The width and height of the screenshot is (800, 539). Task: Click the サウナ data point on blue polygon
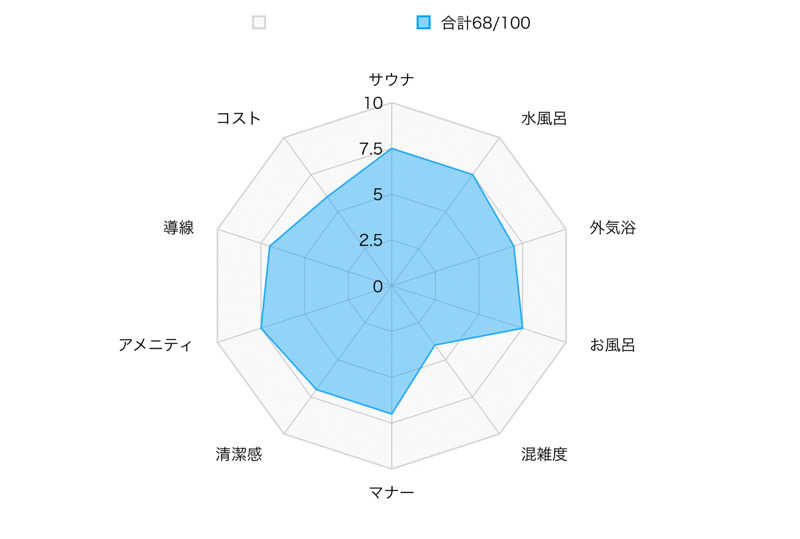tap(391, 149)
